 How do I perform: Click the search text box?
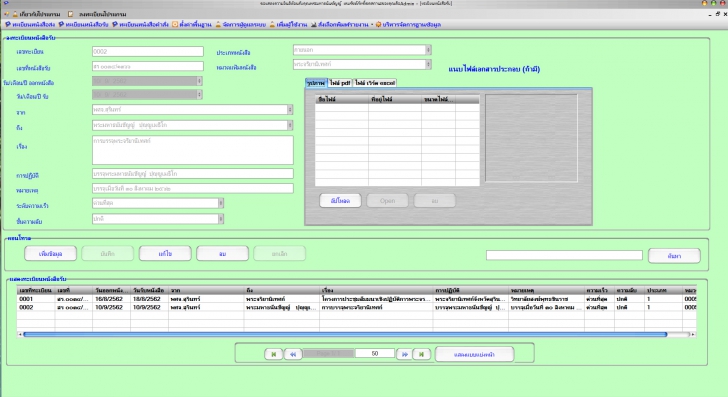pyautogui.click(x=564, y=255)
